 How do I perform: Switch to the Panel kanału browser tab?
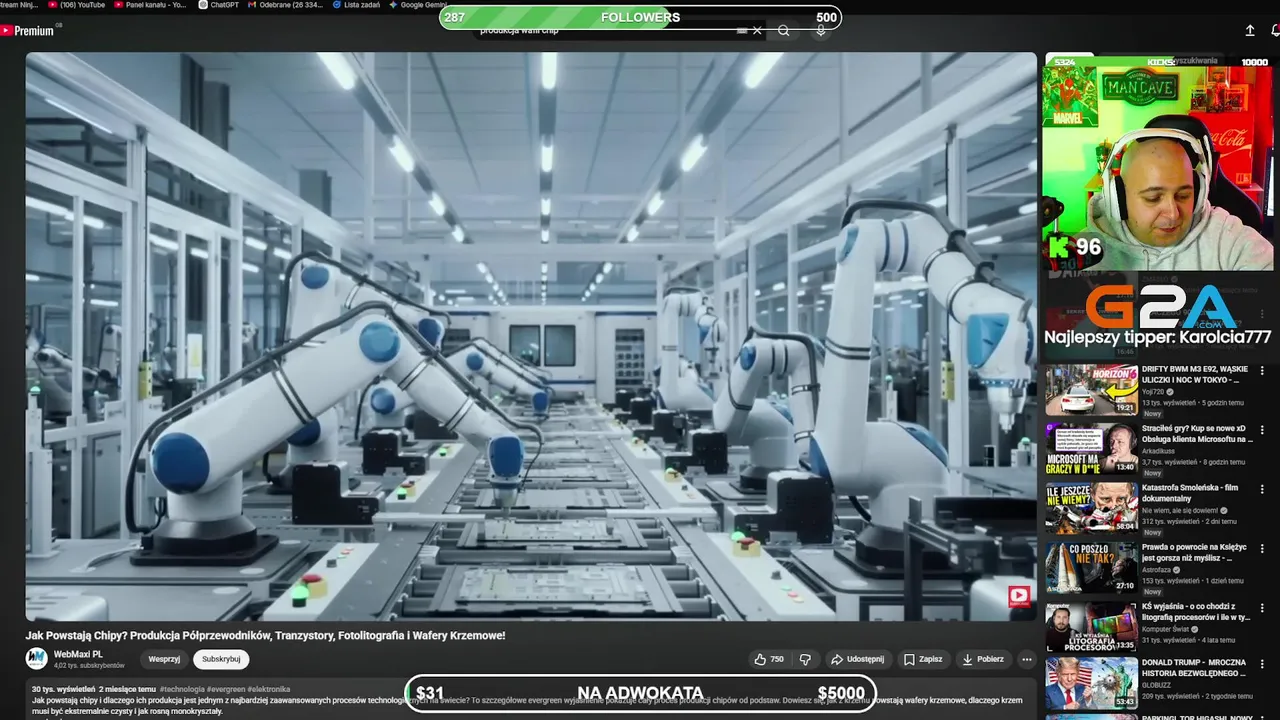tap(150, 5)
